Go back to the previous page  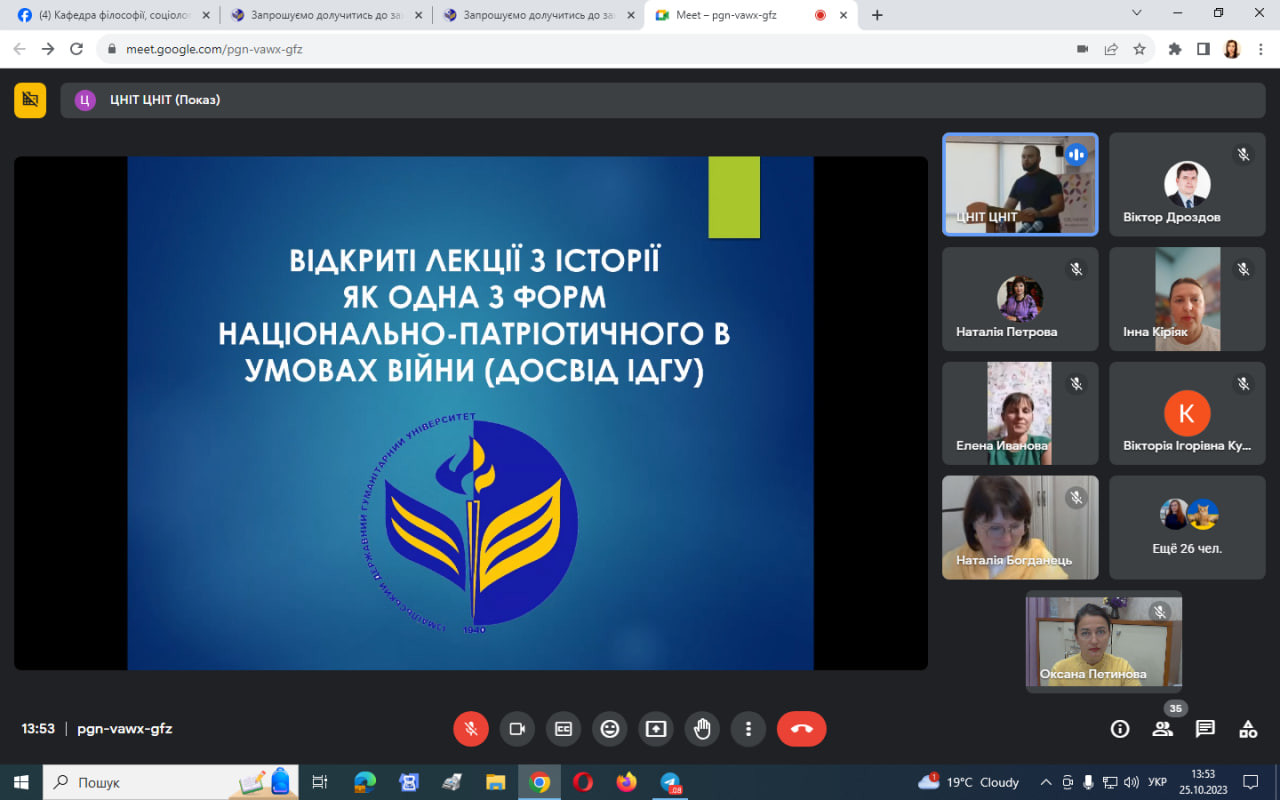(x=19, y=49)
